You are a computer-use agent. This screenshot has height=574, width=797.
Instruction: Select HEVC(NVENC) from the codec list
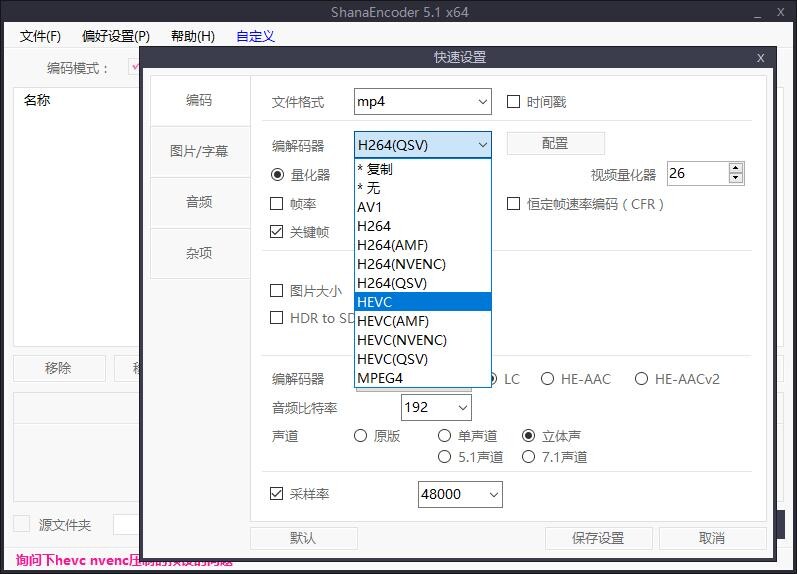coord(401,340)
